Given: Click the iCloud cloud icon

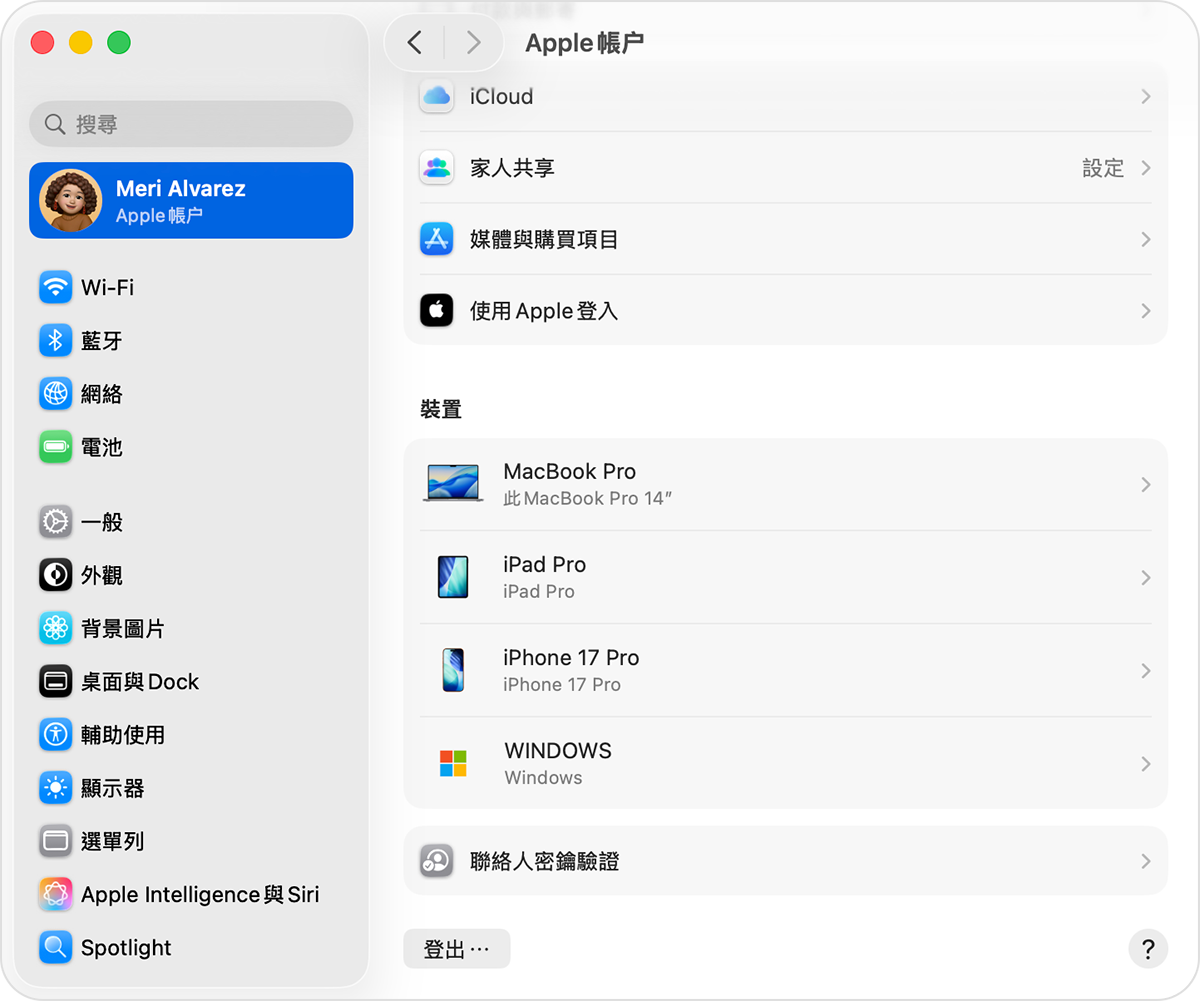Looking at the screenshot, I should (x=436, y=96).
